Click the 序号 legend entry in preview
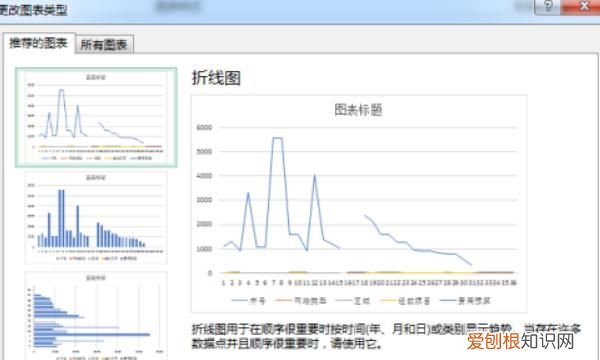The width and height of the screenshot is (600, 360). (x=249, y=301)
